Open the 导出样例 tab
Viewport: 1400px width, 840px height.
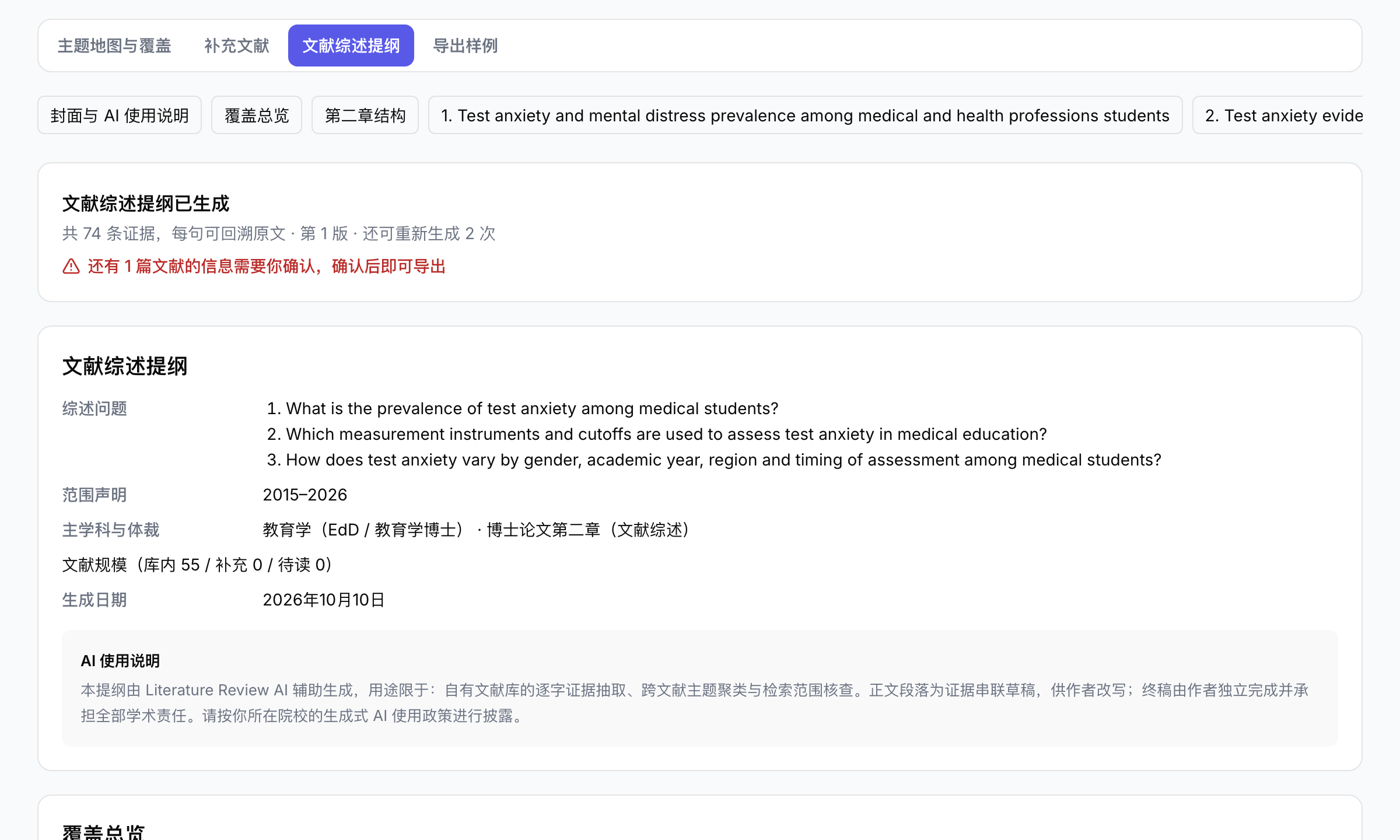point(466,45)
